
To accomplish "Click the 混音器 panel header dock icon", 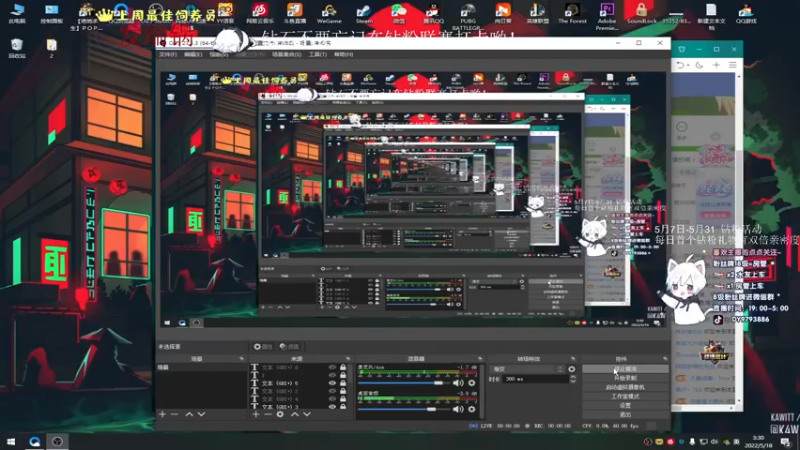I will click(480, 359).
